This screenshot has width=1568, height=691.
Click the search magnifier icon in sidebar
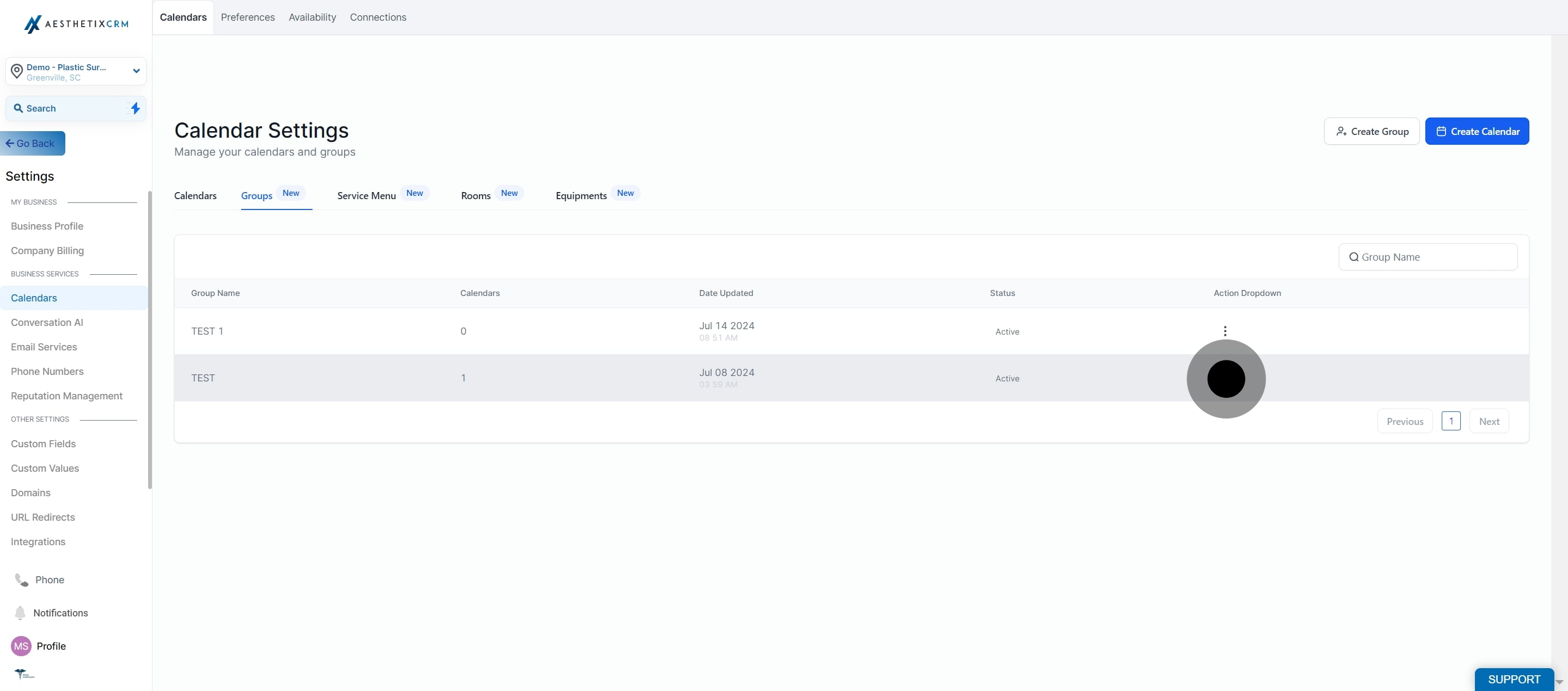[x=19, y=108]
